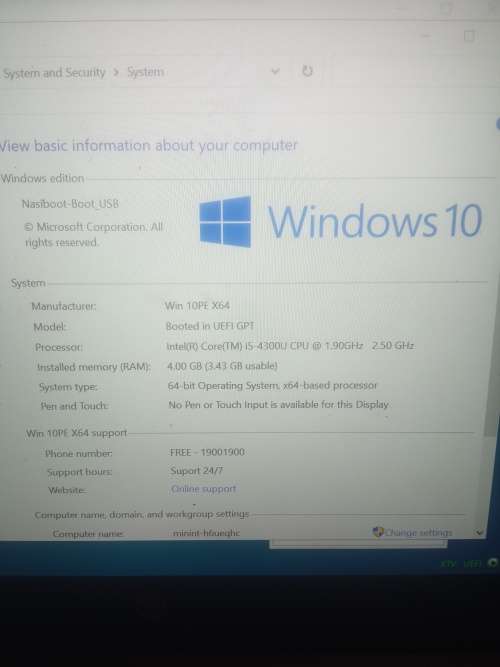The width and height of the screenshot is (500, 667).
Task: Click the 'No Pen or Touch Input' value
Action: pos(278,404)
